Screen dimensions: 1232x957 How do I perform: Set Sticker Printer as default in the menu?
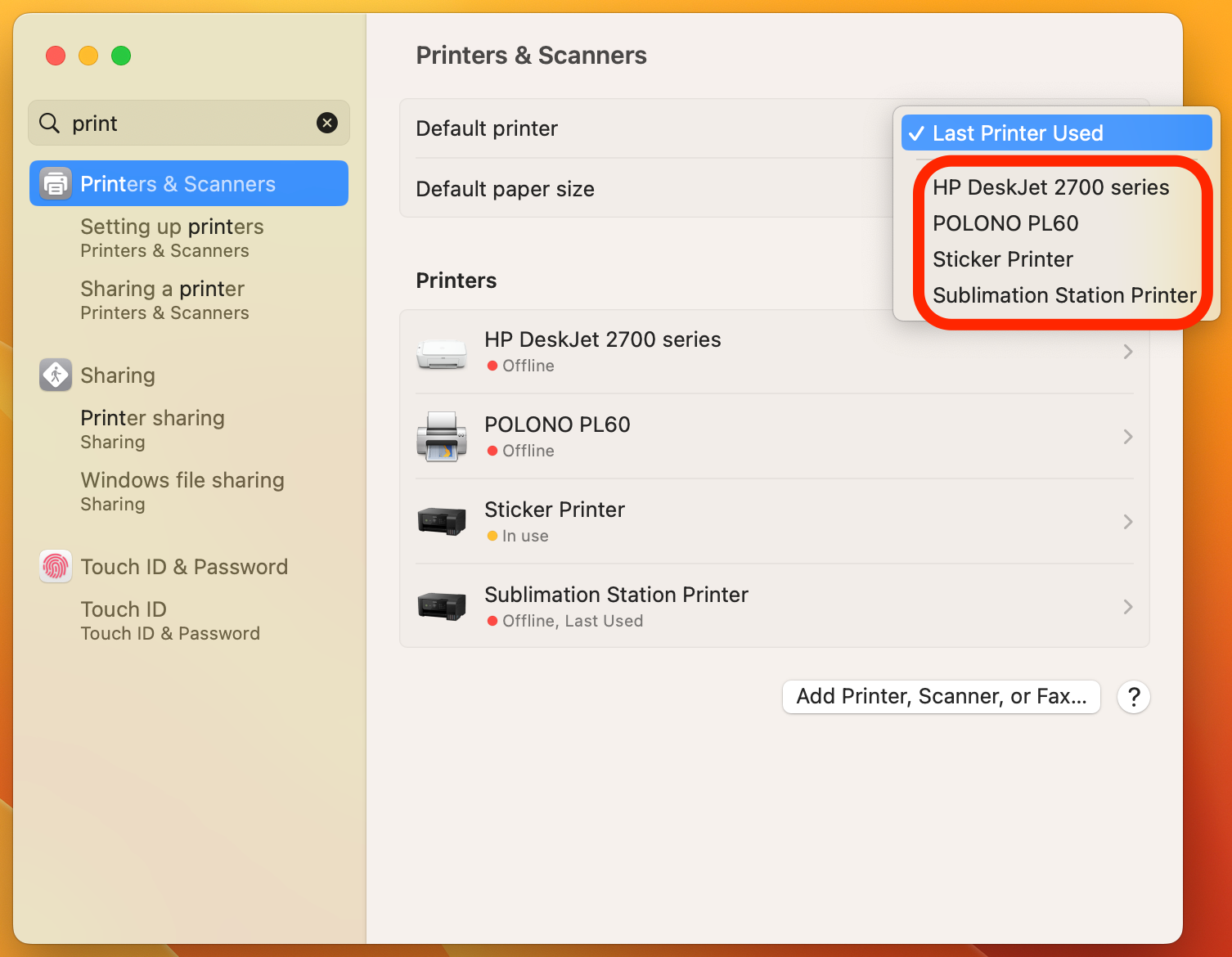[x=1003, y=259]
